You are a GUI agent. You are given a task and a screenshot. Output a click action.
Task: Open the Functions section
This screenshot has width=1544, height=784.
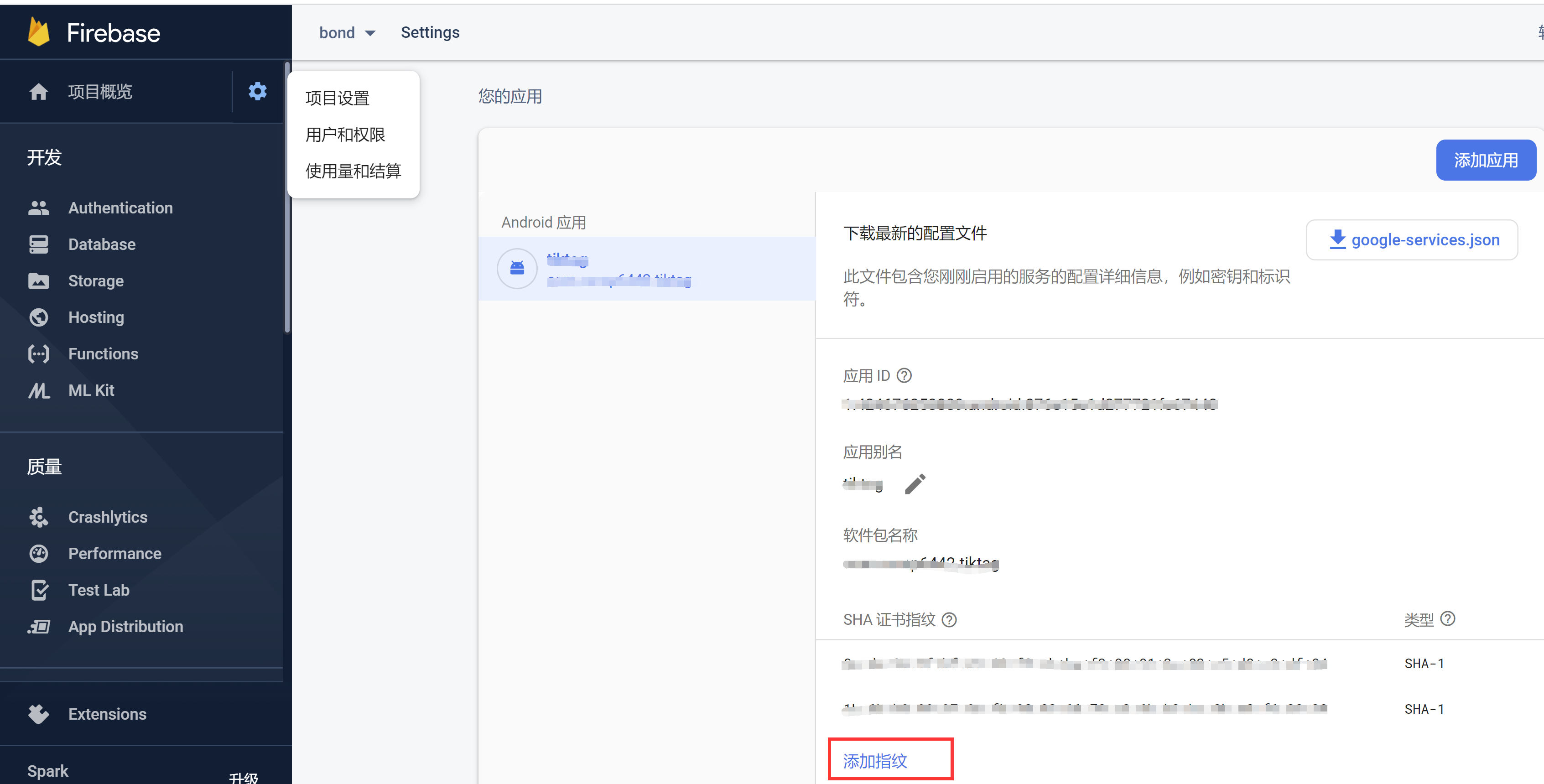(103, 353)
